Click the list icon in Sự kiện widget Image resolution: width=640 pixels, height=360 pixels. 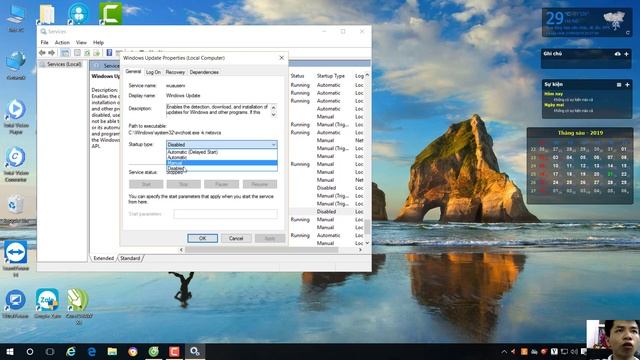(x=619, y=84)
